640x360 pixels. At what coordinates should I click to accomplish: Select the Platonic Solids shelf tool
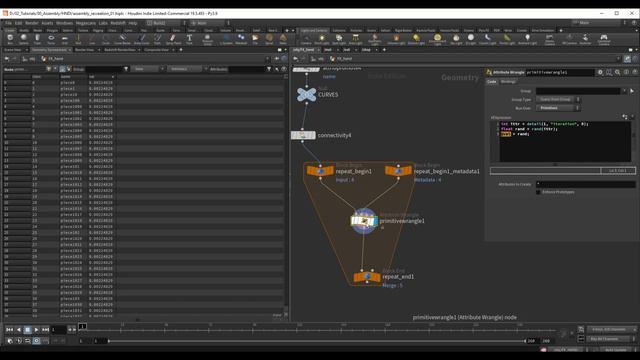pyautogui.click(x=207, y=39)
